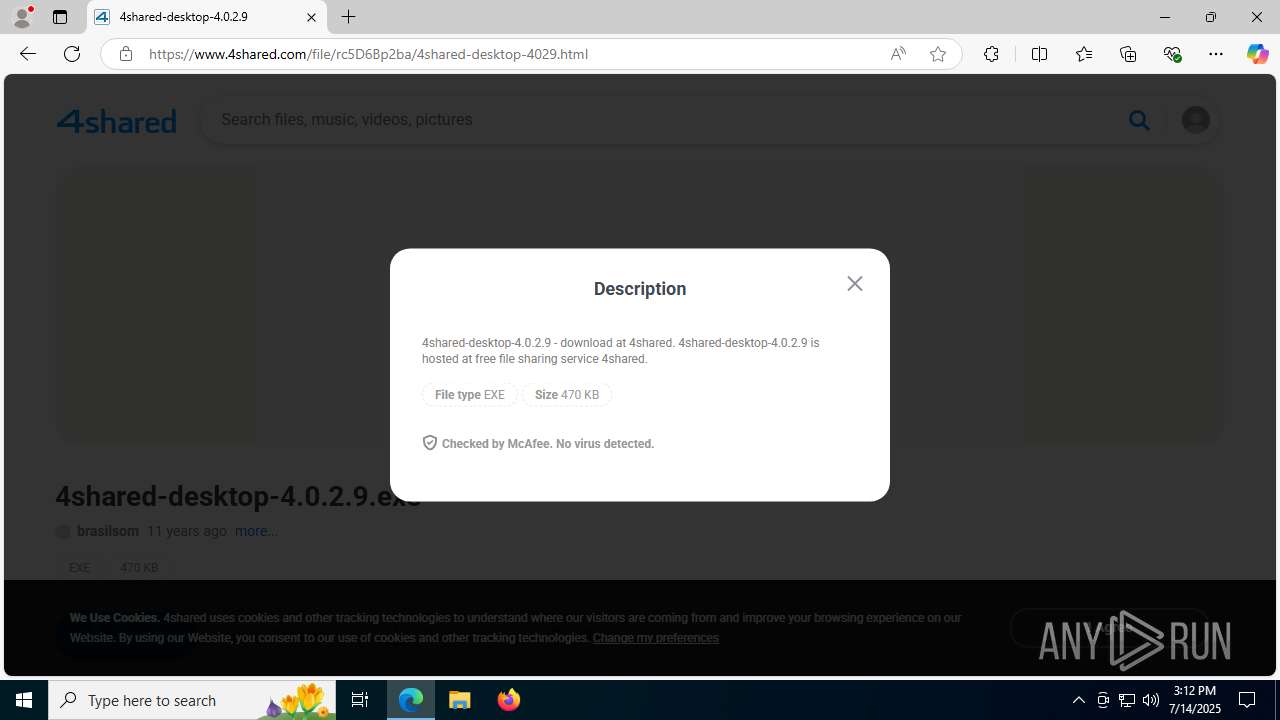Image resolution: width=1280 pixels, height=720 pixels.
Task: Toggle Split screen view
Action: pos(1039,54)
